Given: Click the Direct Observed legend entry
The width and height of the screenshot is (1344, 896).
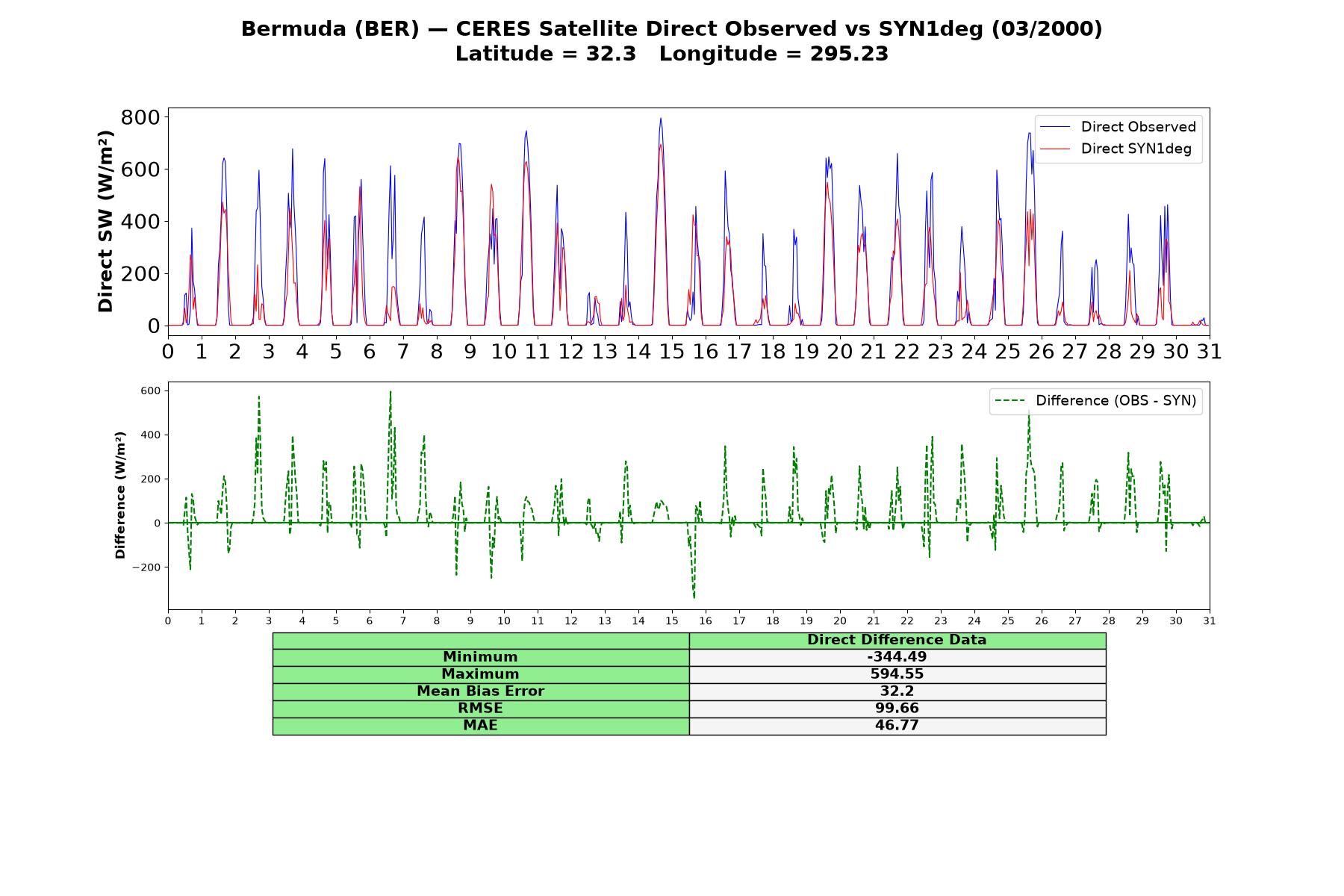Looking at the screenshot, I should (x=1118, y=127).
